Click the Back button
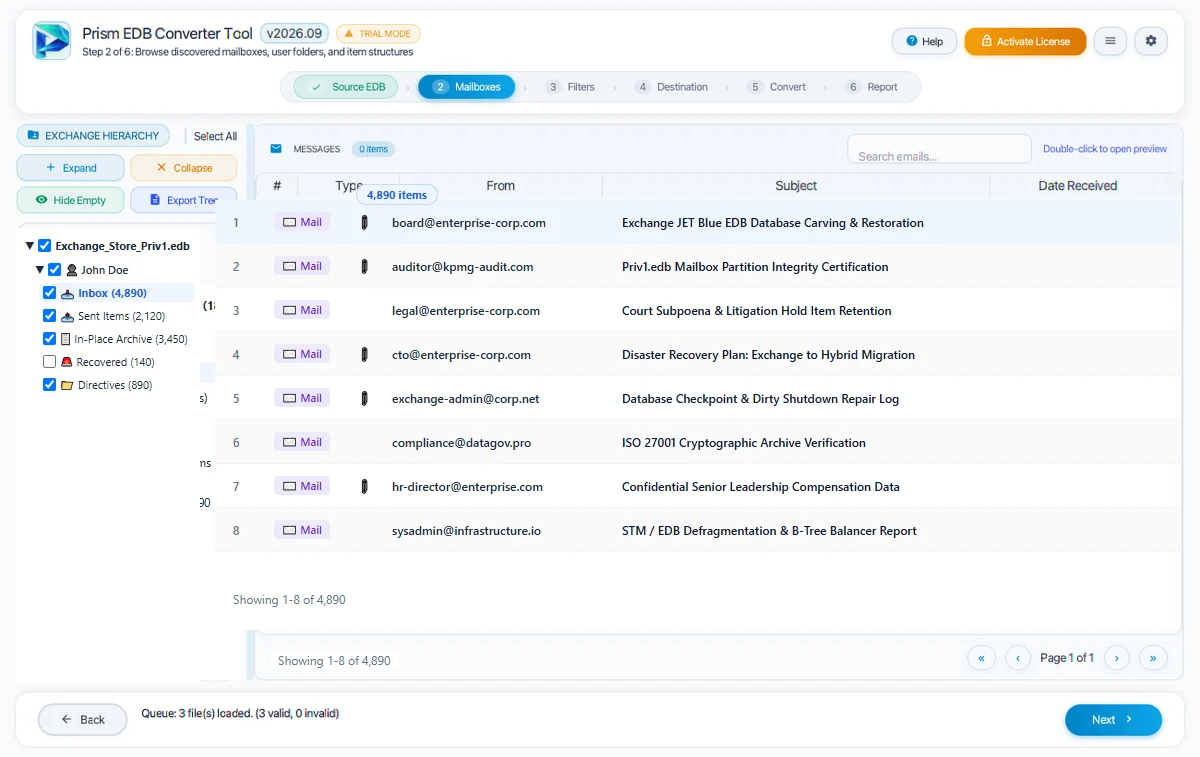This screenshot has width=1200, height=757. (82, 719)
